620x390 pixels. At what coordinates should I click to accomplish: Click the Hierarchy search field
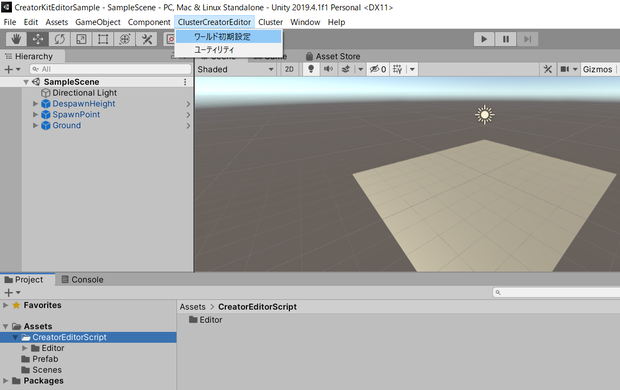coord(110,69)
